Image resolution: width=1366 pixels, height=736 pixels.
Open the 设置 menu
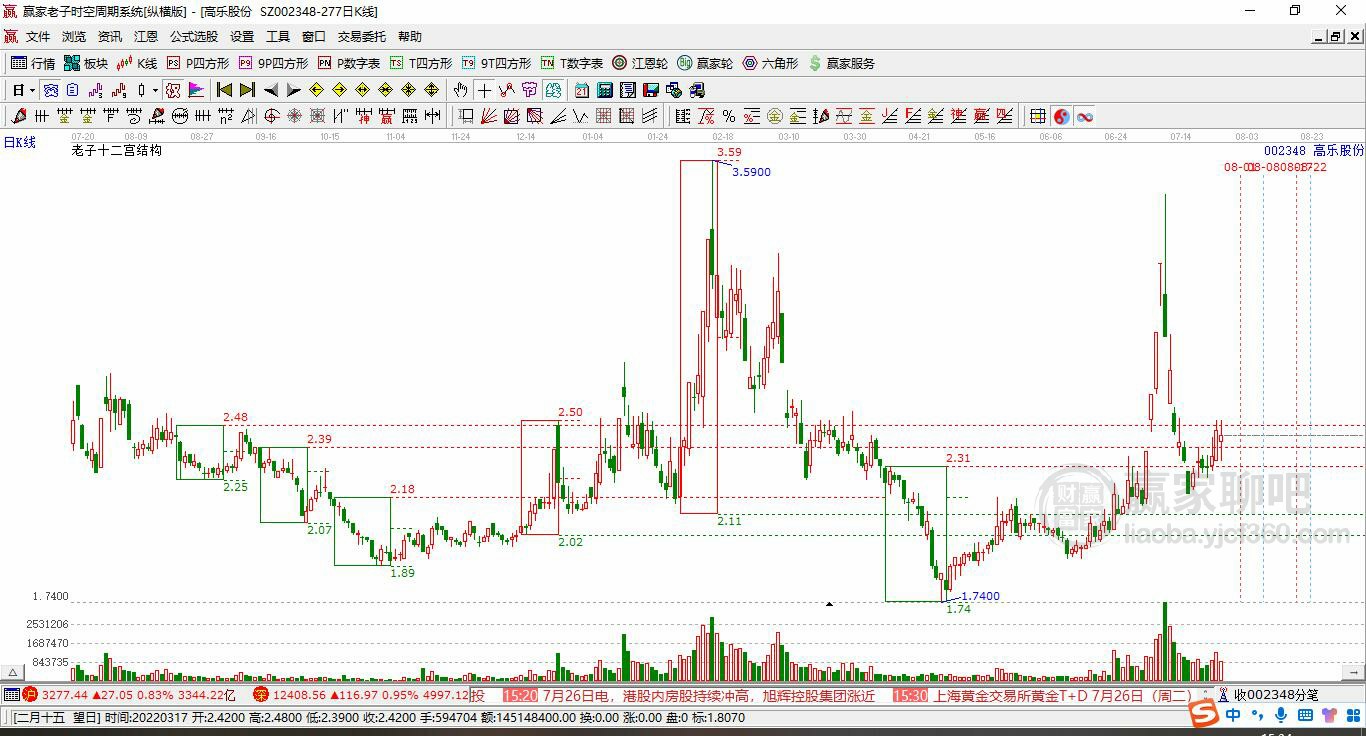(x=242, y=37)
